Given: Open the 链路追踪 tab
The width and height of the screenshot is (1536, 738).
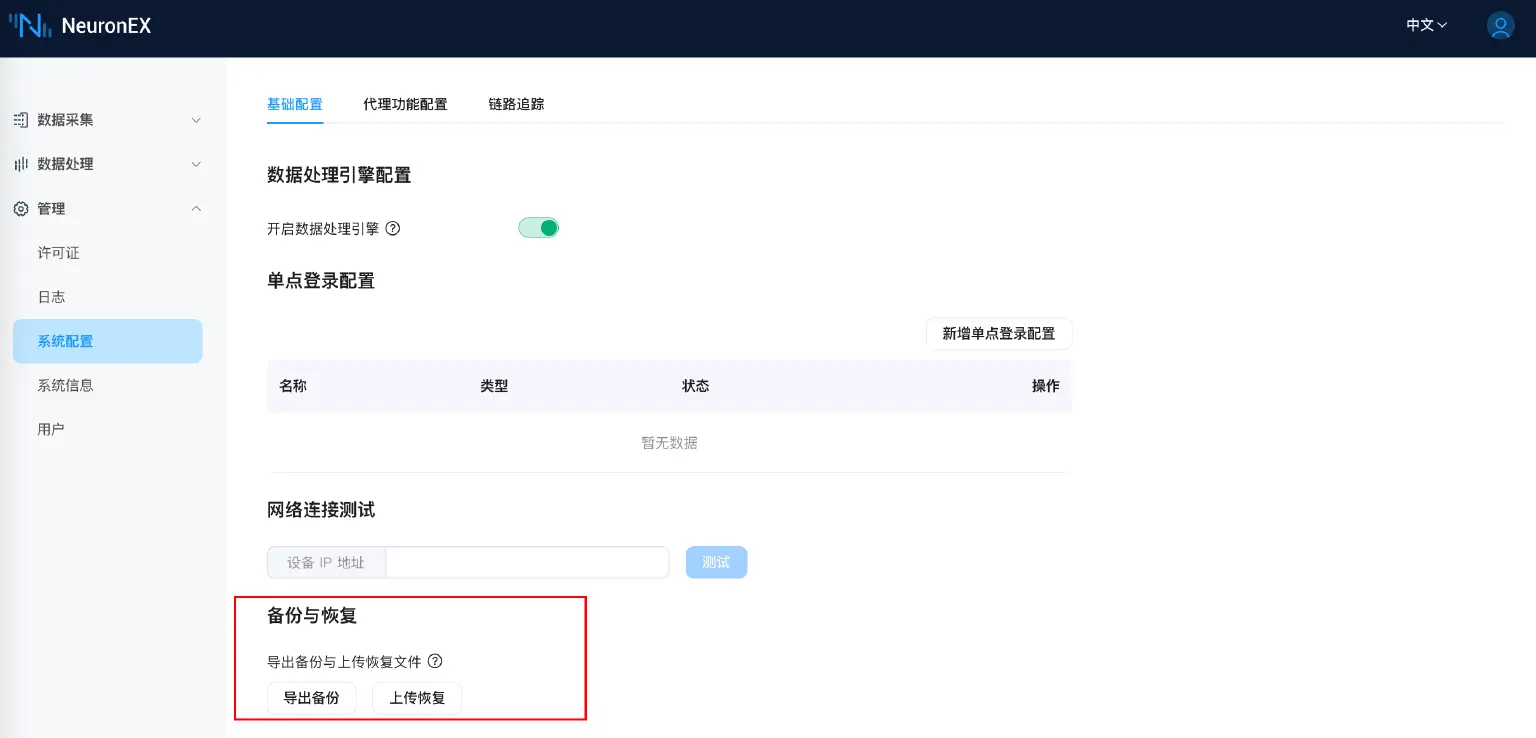Looking at the screenshot, I should pos(516,104).
